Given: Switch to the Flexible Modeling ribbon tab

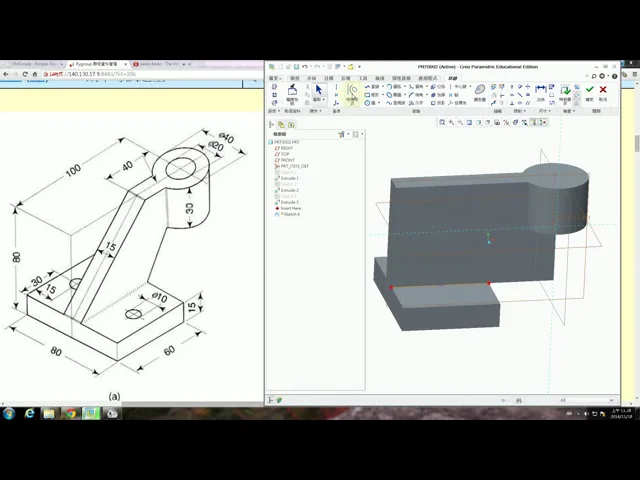Looking at the screenshot, I should pyautogui.click(x=401, y=78).
